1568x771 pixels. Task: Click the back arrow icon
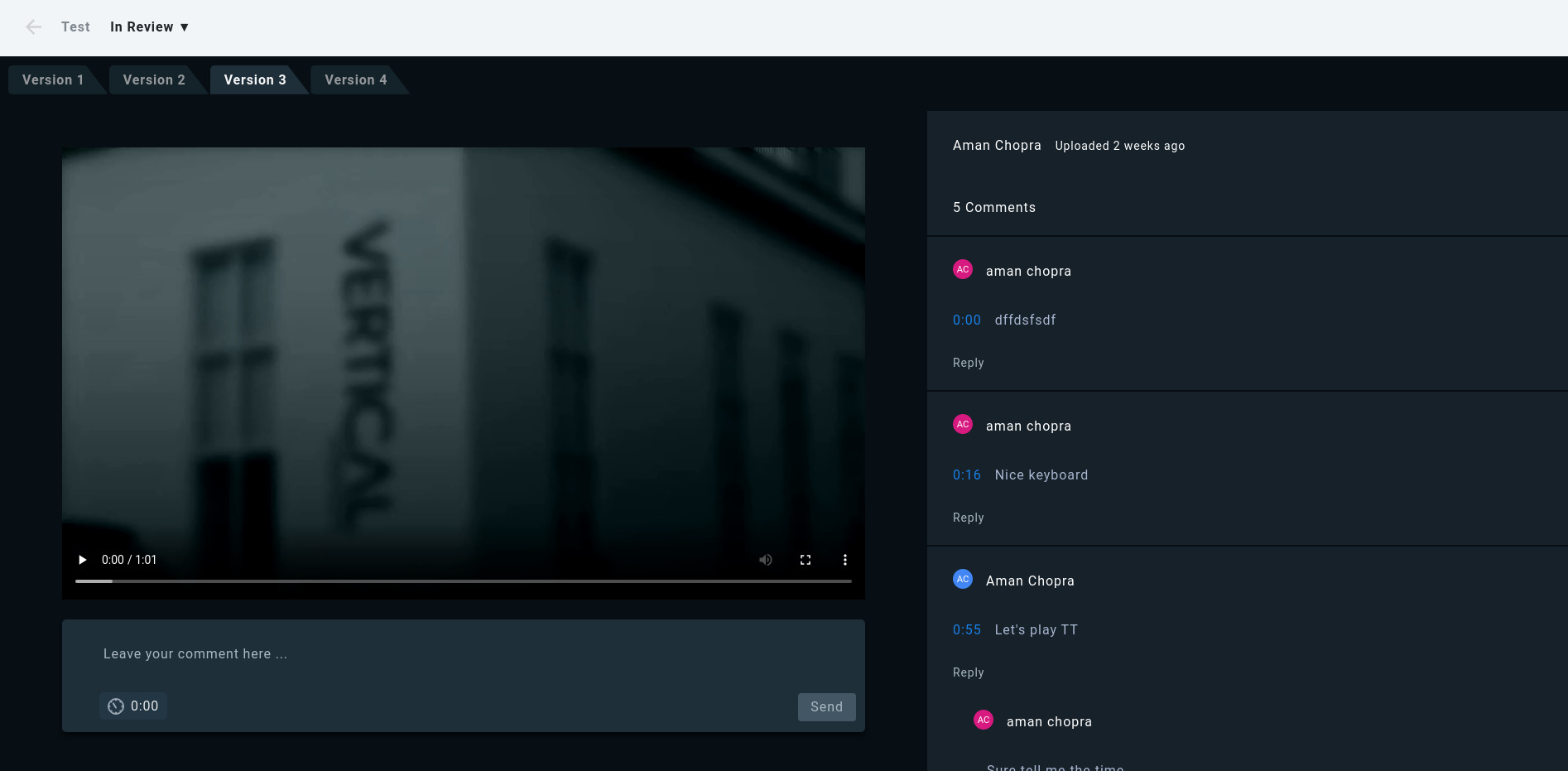pyautogui.click(x=34, y=27)
